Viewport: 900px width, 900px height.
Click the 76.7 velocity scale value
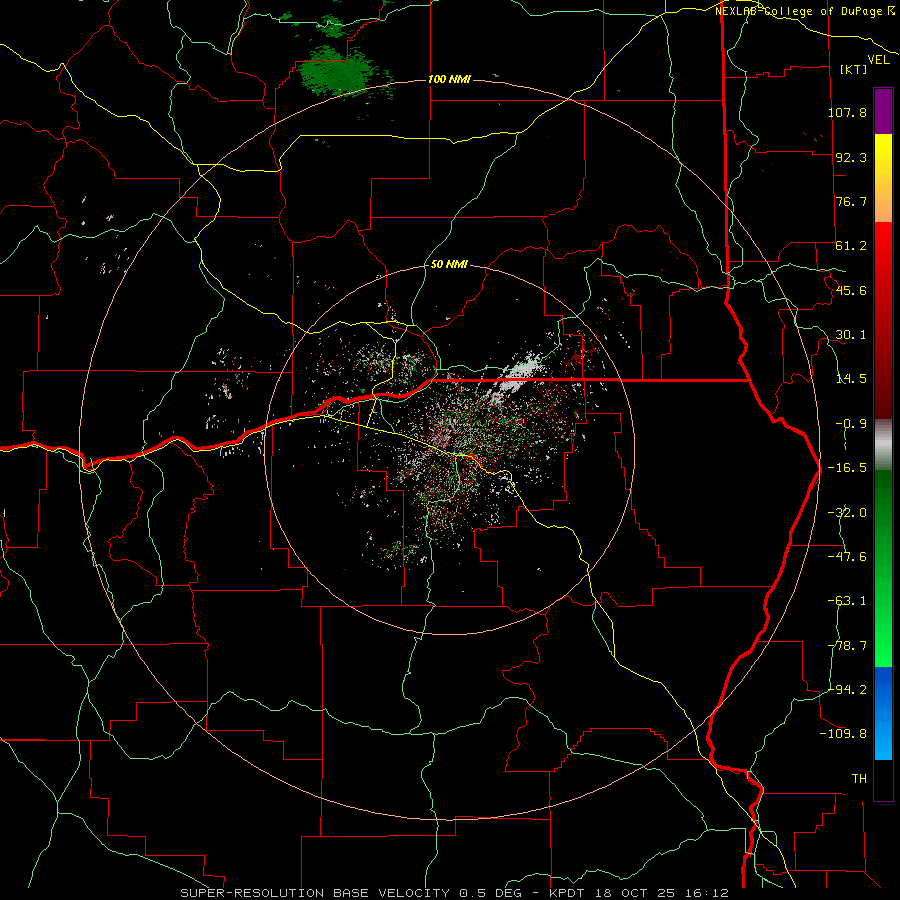point(851,201)
